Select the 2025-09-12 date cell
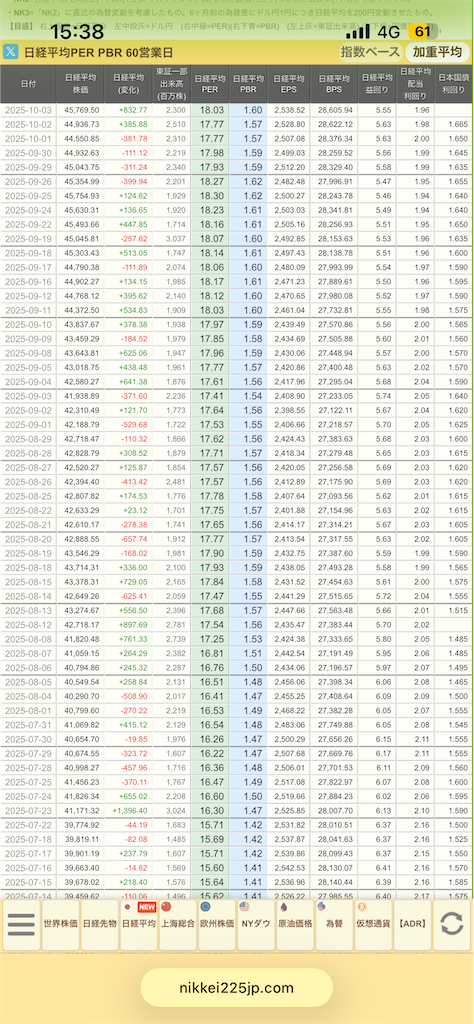 (x=29, y=295)
